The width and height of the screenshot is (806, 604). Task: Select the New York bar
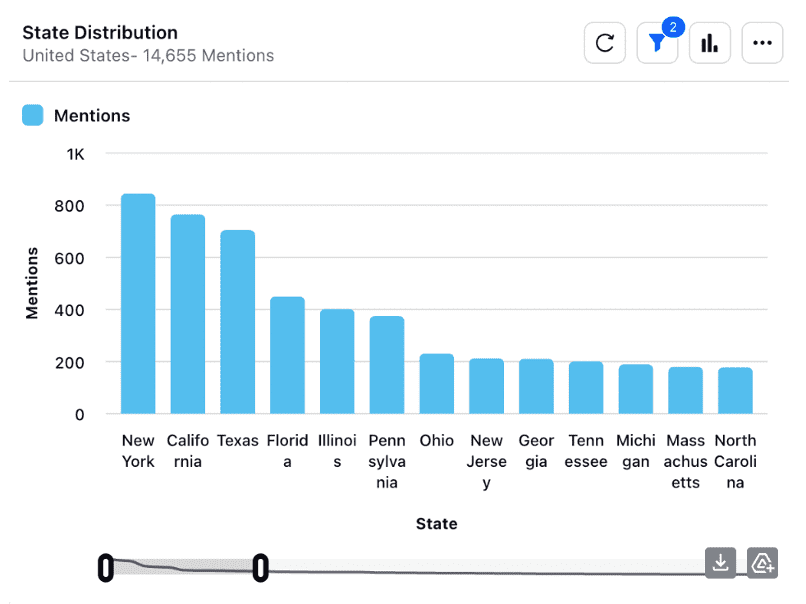[138, 300]
